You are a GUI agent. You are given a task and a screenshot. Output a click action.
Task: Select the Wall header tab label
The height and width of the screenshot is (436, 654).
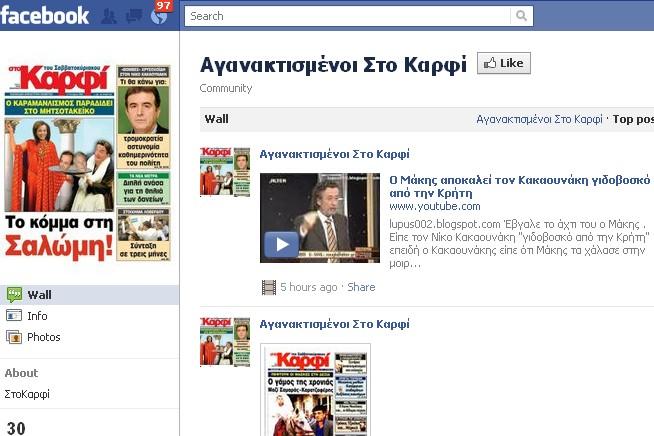coord(216,119)
